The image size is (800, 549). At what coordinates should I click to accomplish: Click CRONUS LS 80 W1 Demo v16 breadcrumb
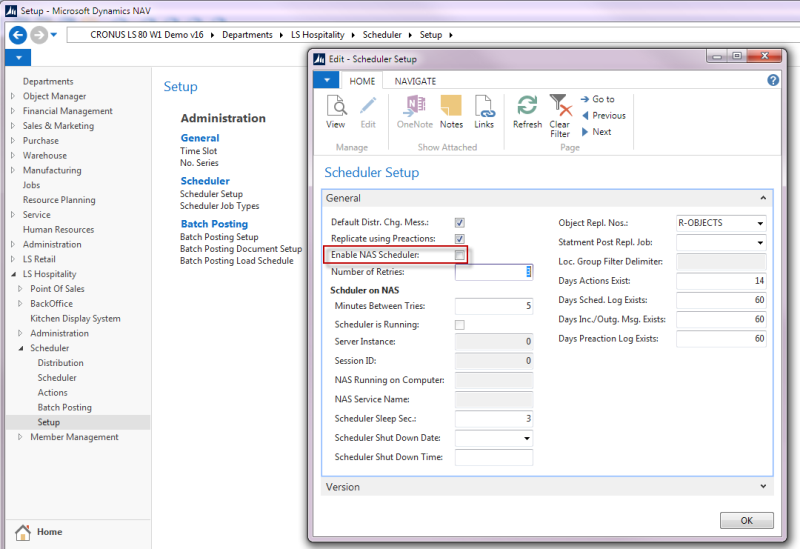pyautogui.click(x=147, y=35)
